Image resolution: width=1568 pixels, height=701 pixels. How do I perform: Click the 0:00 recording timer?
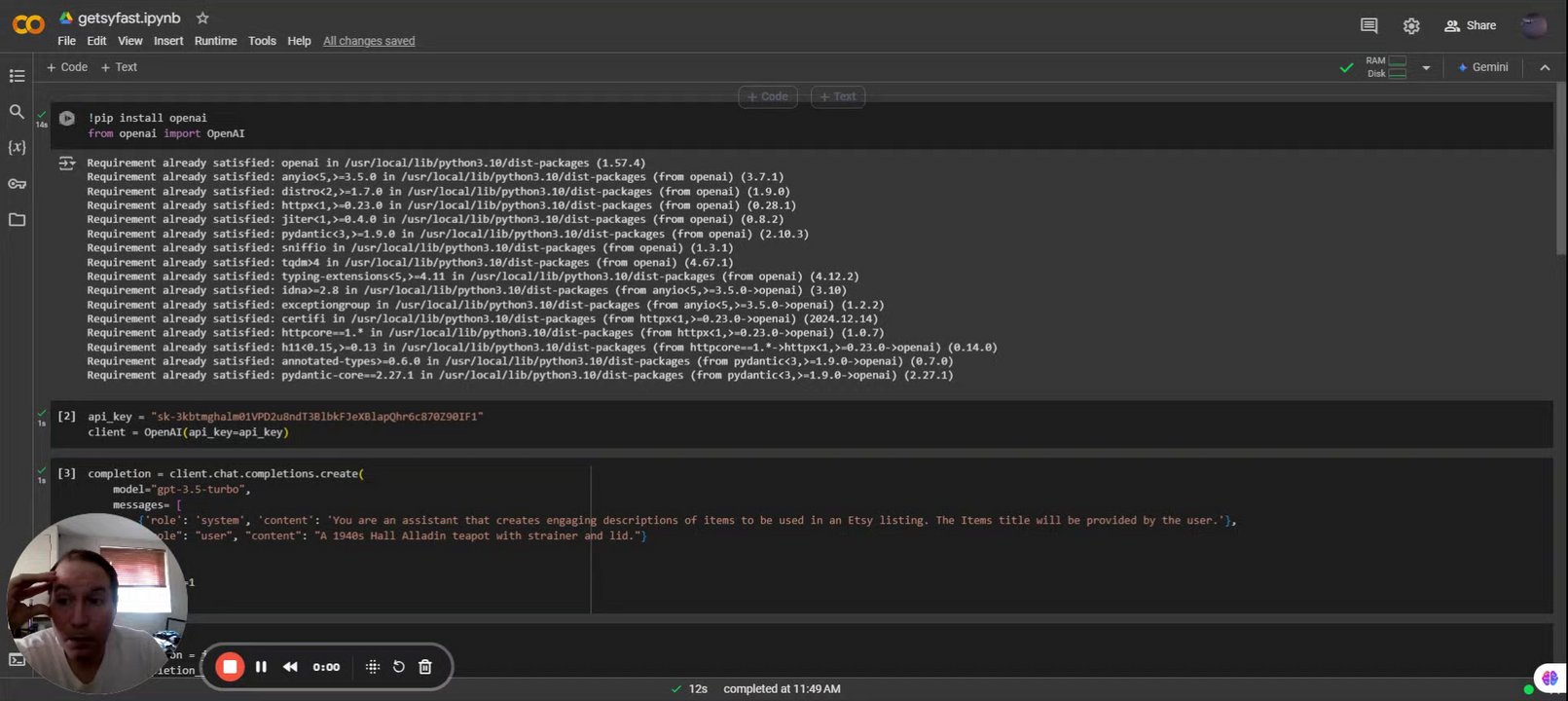(326, 667)
